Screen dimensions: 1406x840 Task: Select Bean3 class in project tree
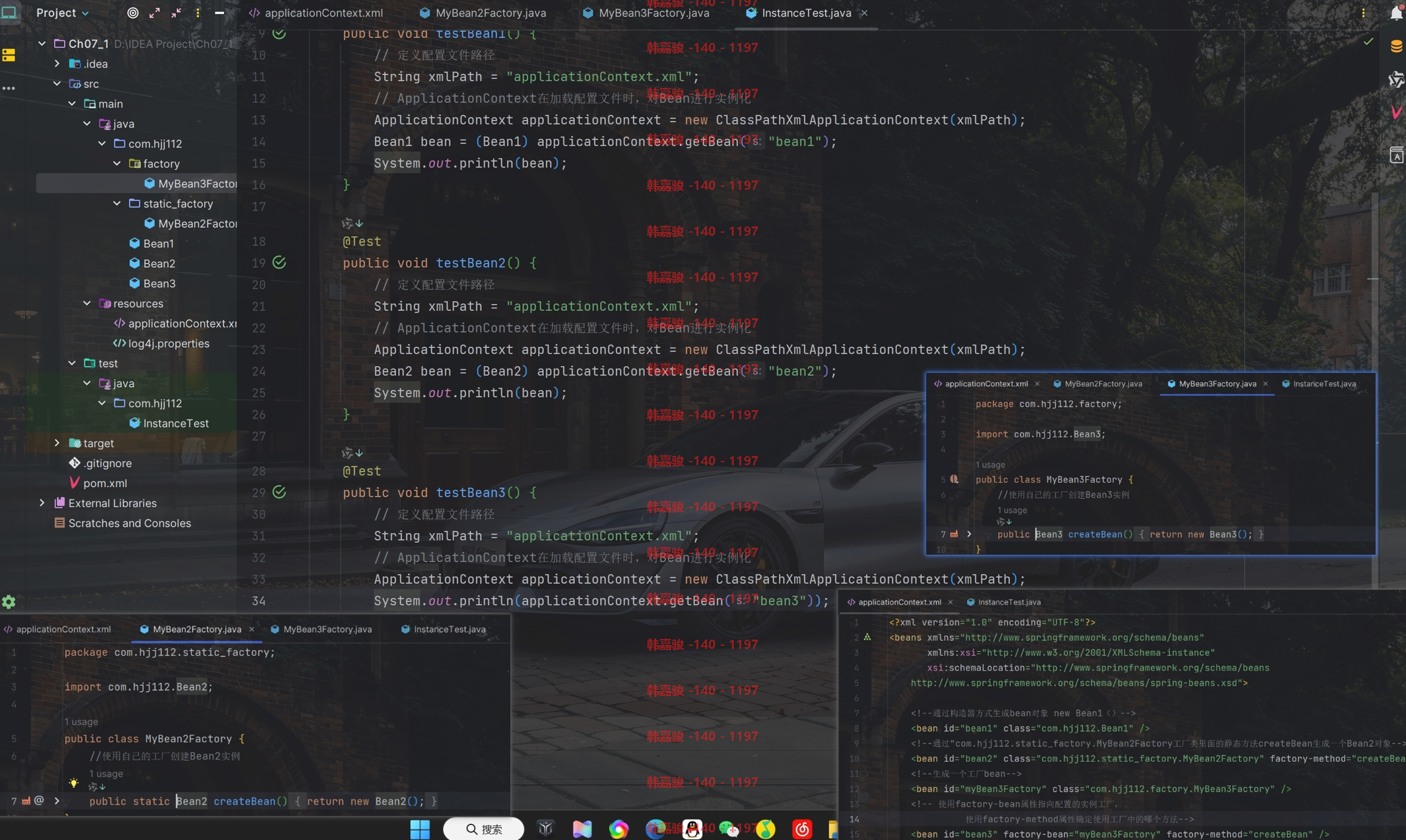pyautogui.click(x=153, y=283)
